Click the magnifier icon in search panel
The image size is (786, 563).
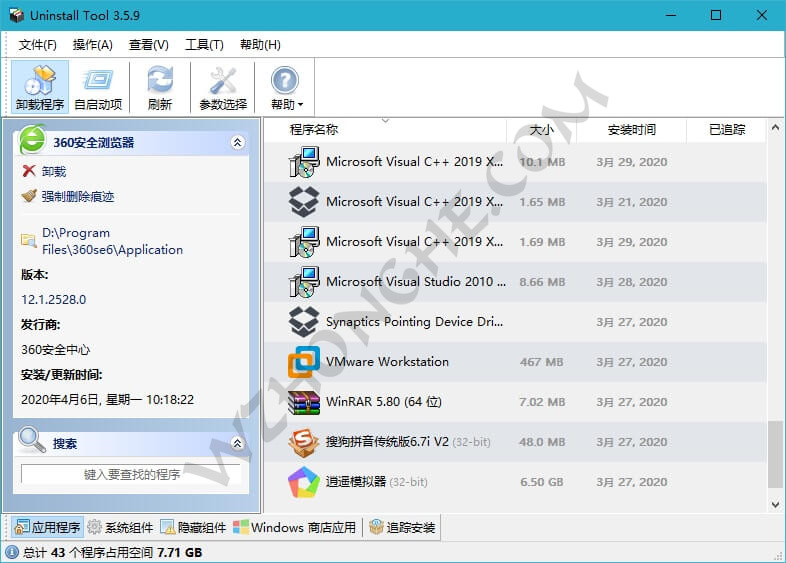point(32,439)
